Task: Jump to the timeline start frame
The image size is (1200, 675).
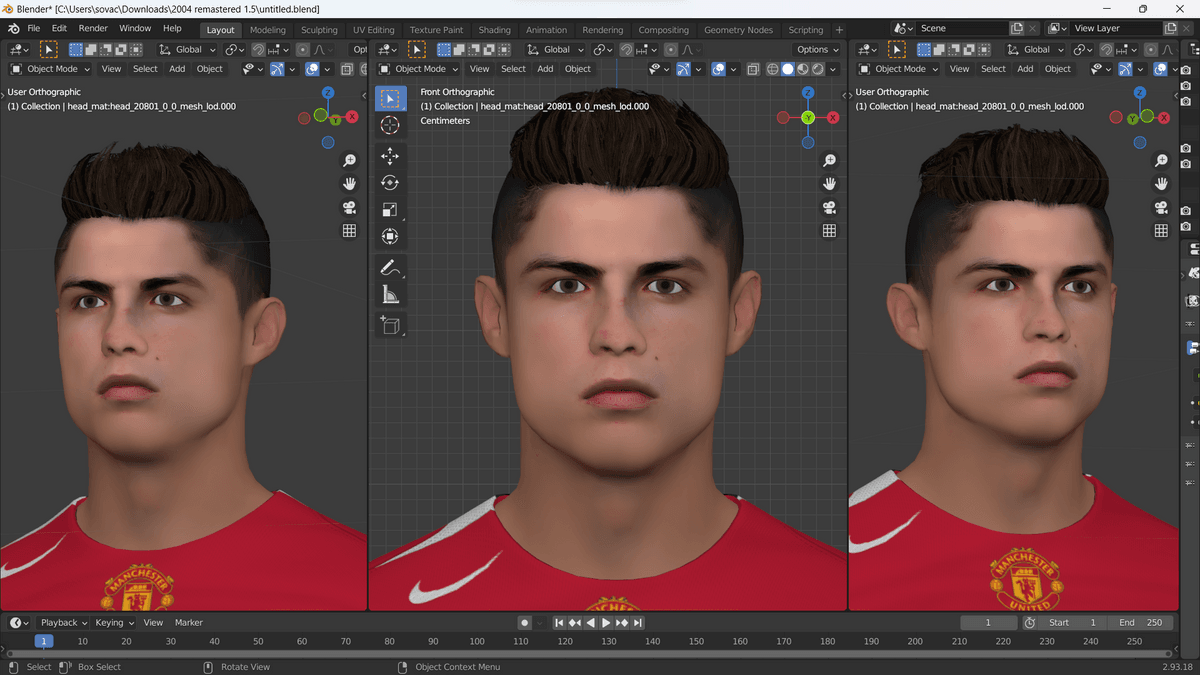Action: click(x=559, y=623)
